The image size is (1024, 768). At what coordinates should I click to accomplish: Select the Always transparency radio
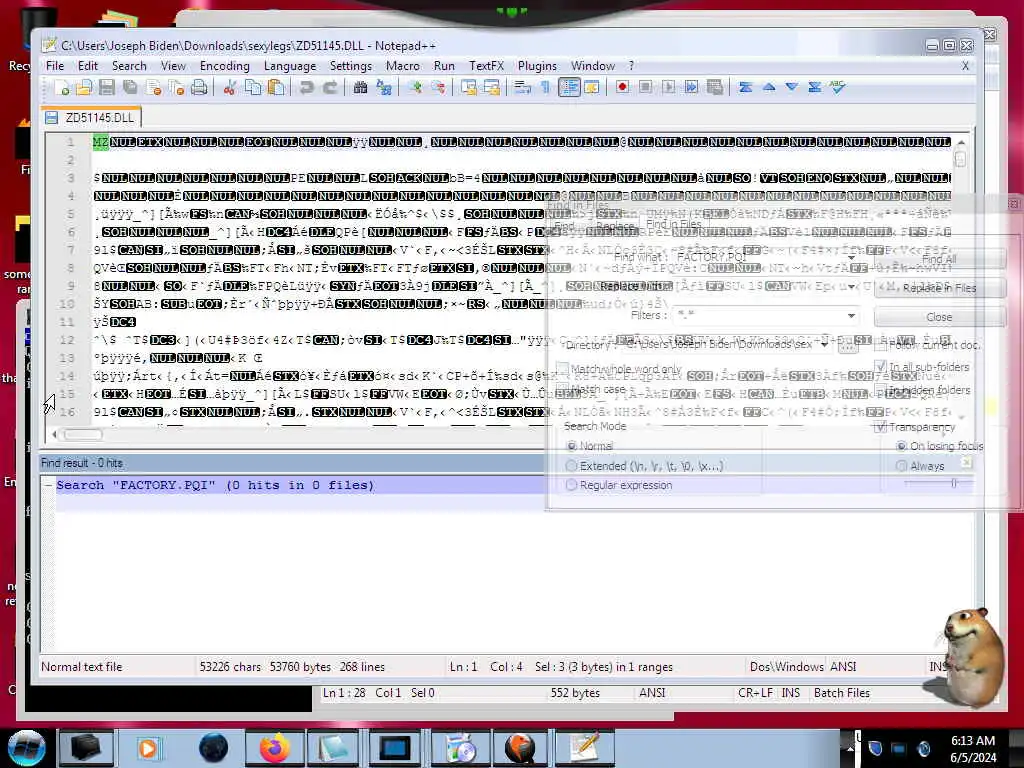point(901,466)
